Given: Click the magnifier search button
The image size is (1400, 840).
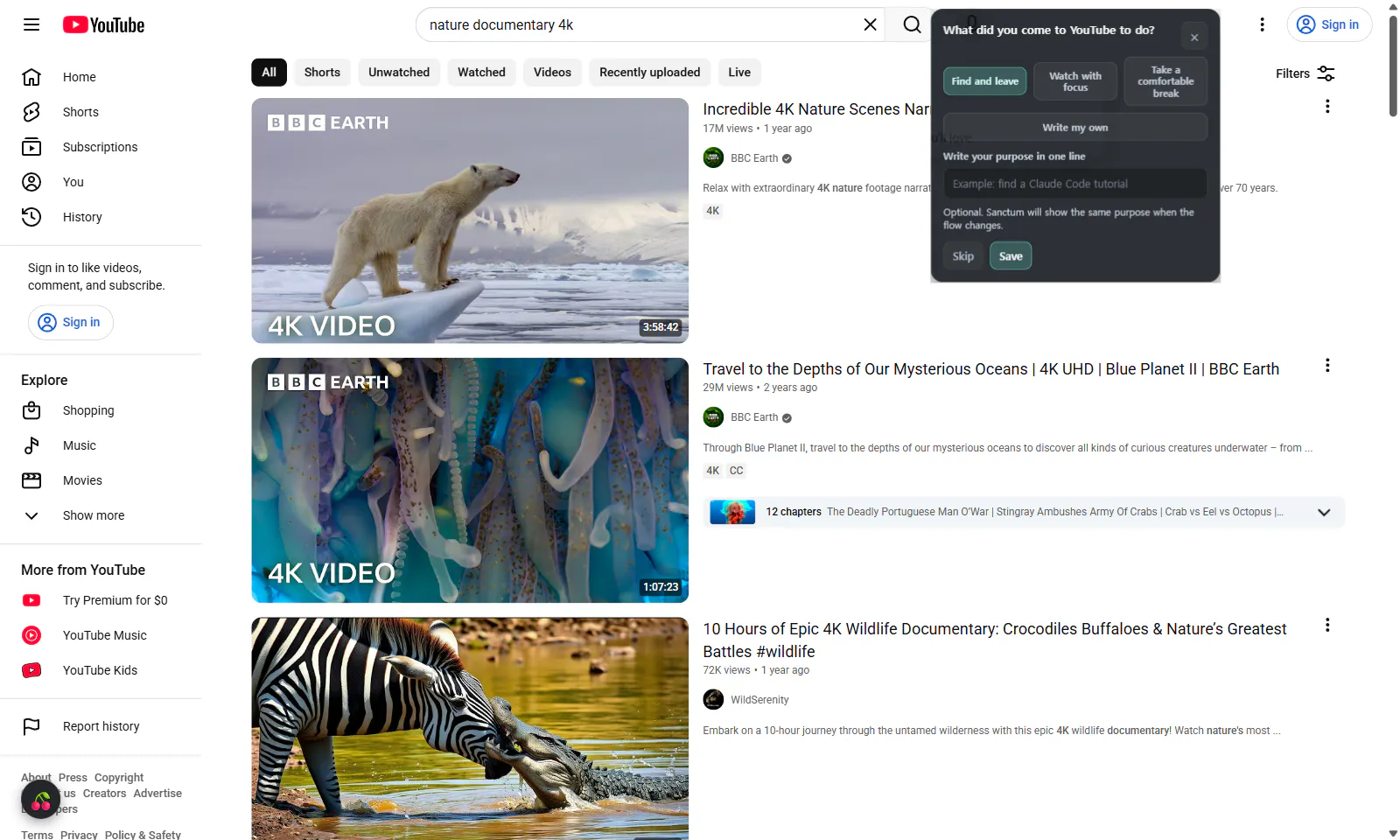Looking at the screenshot, I should pos(912,24).
